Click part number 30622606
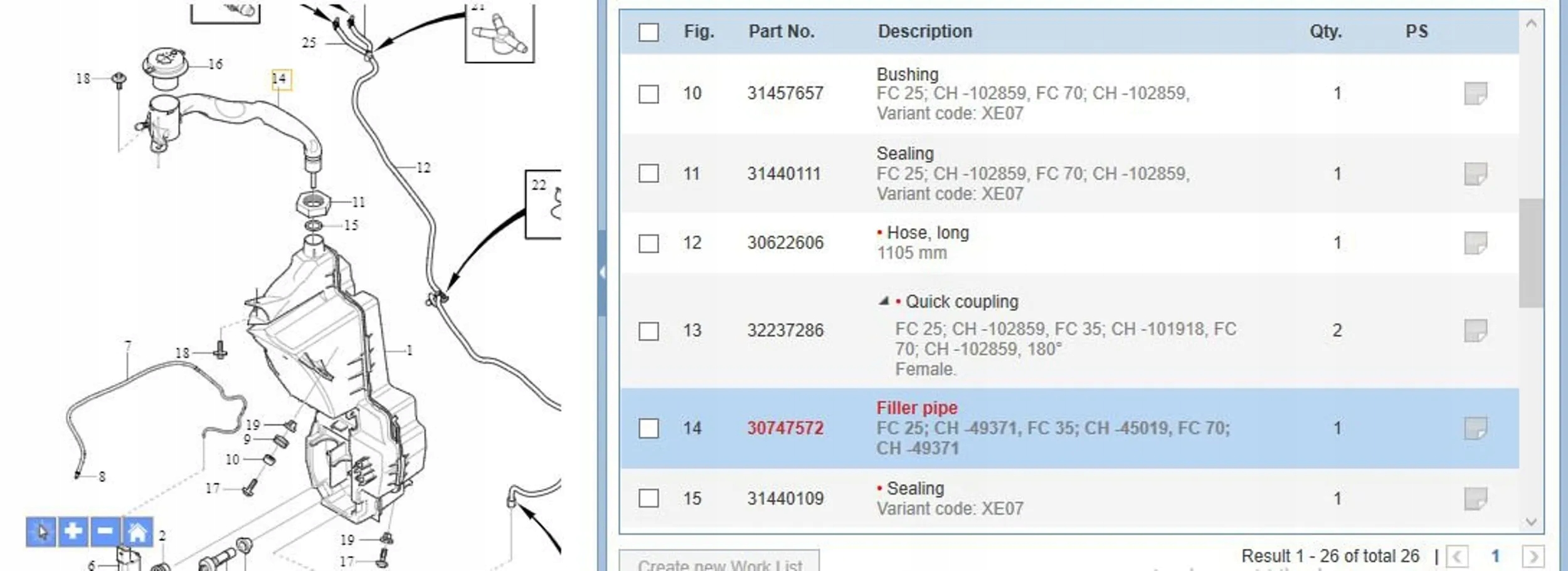This screenshot has height=571, width=1568. [785, 243]
